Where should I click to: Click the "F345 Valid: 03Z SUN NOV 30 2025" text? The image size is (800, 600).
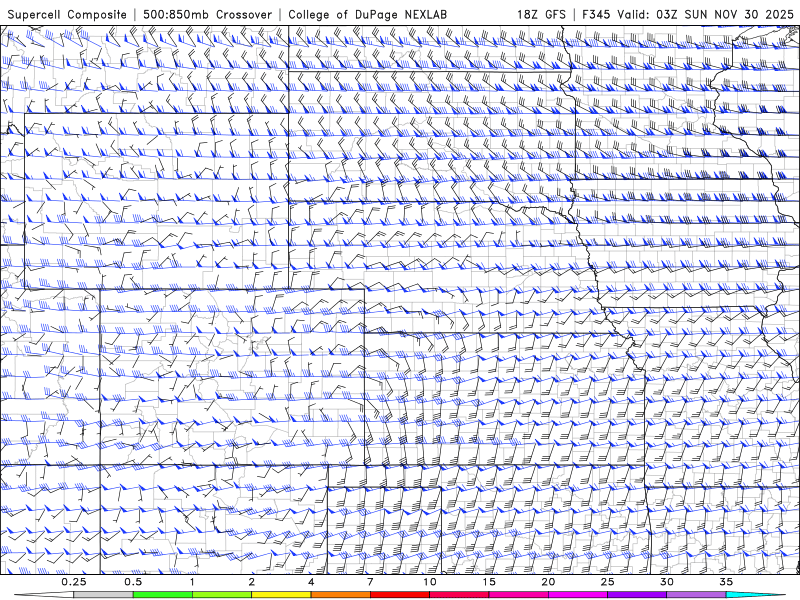[x=688, y=15]
